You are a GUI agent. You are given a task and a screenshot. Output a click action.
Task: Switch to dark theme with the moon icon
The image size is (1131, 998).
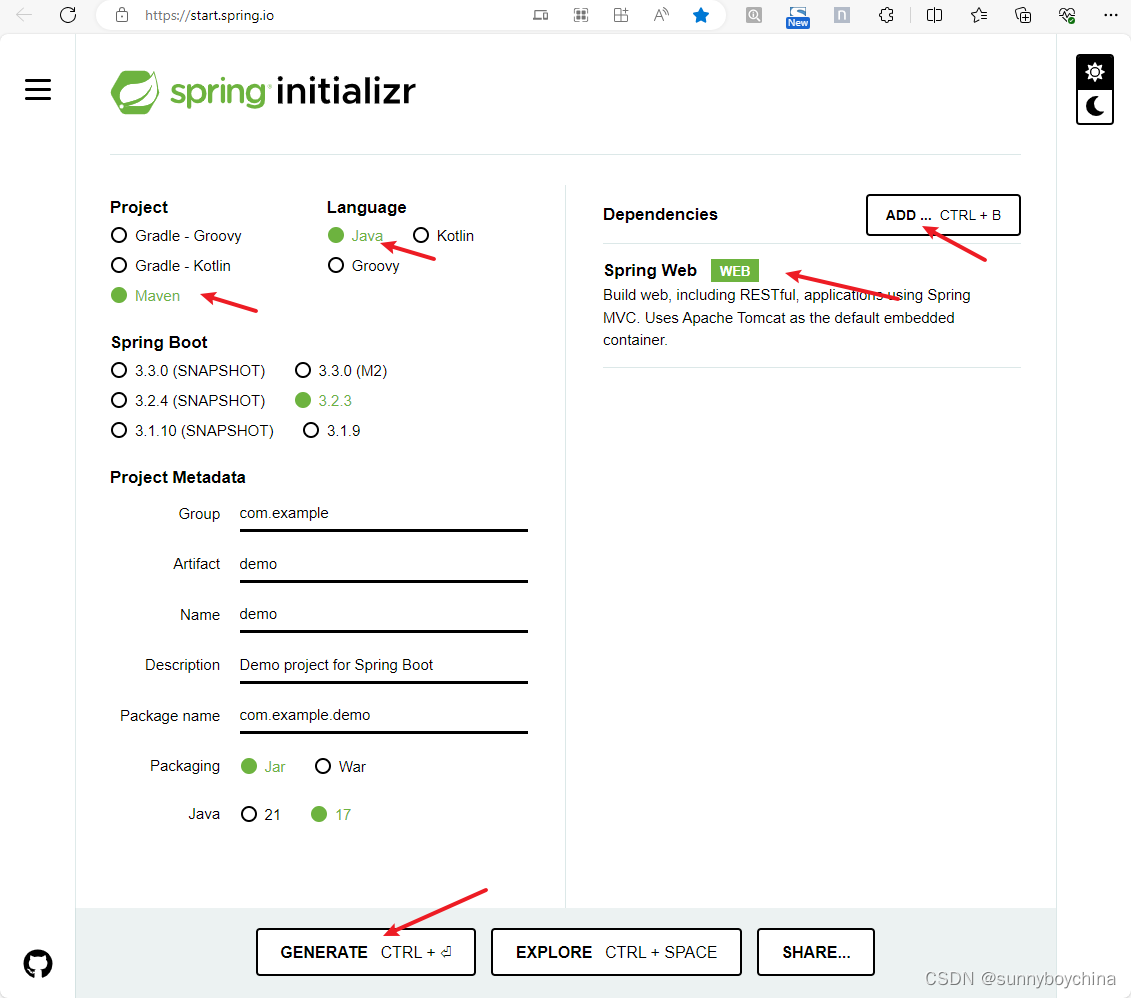click(x=1094, y=106)
